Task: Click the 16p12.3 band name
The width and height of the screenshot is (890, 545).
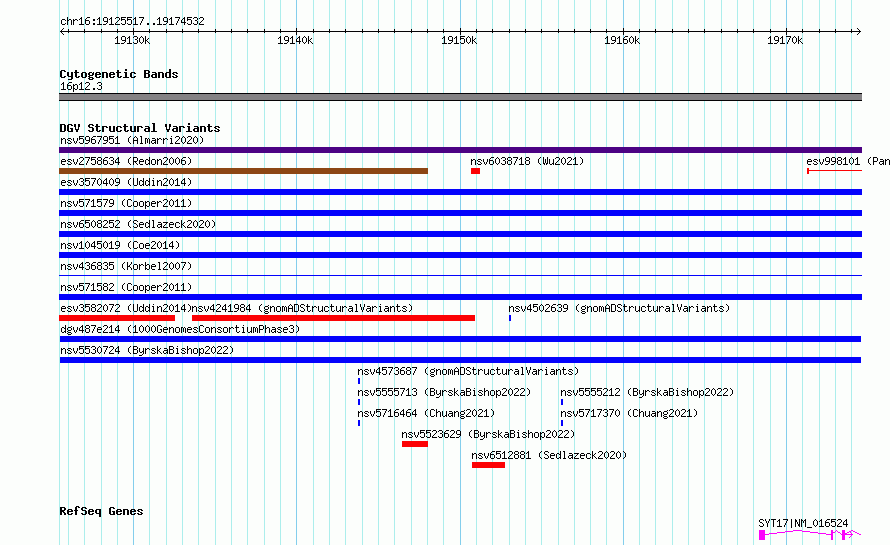Action: coord(81,86)
